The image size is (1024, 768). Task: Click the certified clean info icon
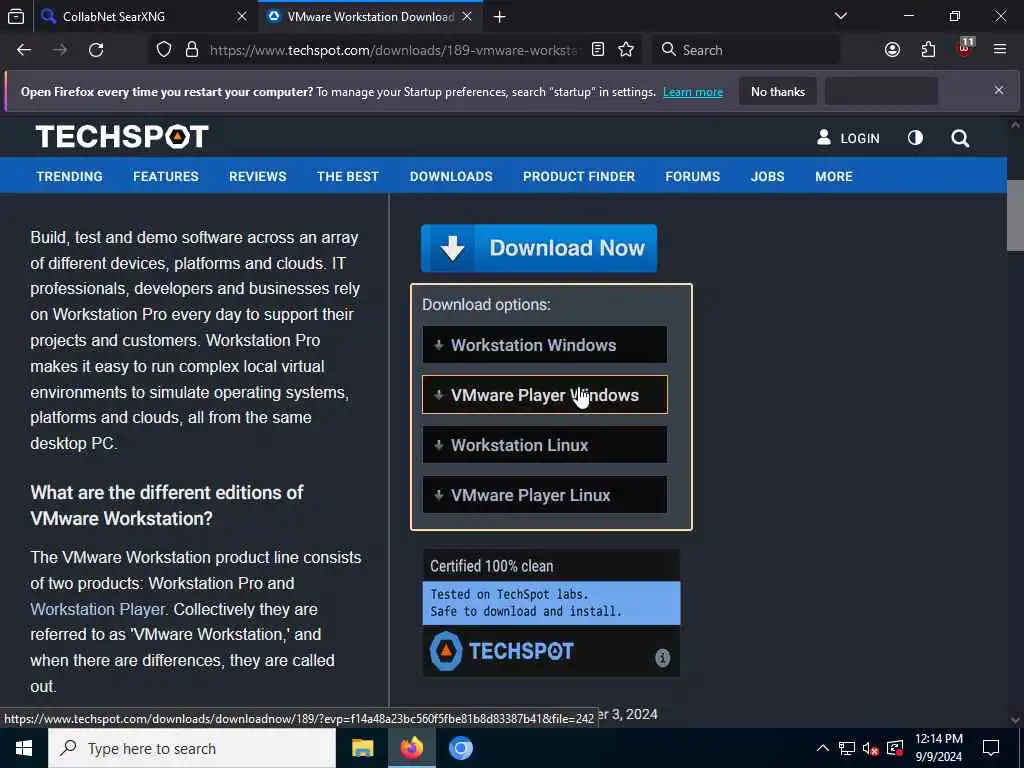(x=662, y=658)
